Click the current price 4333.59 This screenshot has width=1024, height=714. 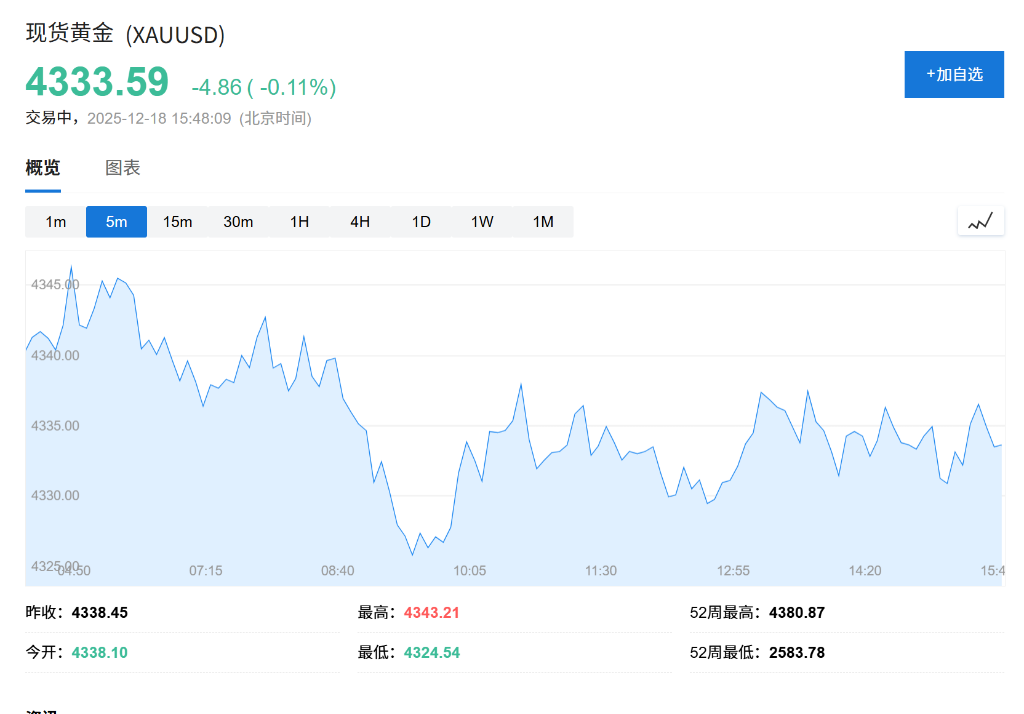click(x=97, y=81)
